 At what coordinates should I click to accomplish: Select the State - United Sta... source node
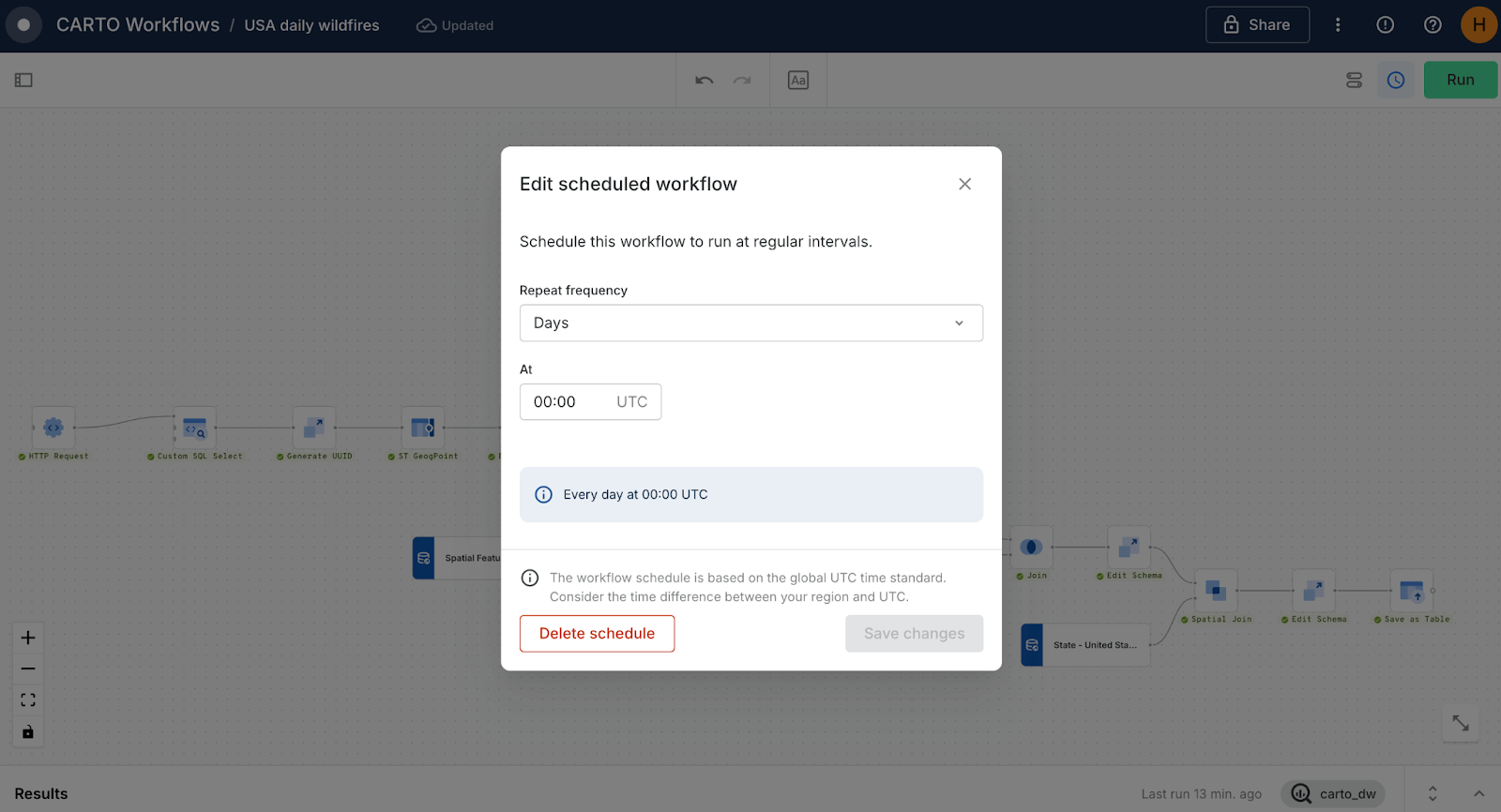1085,645
